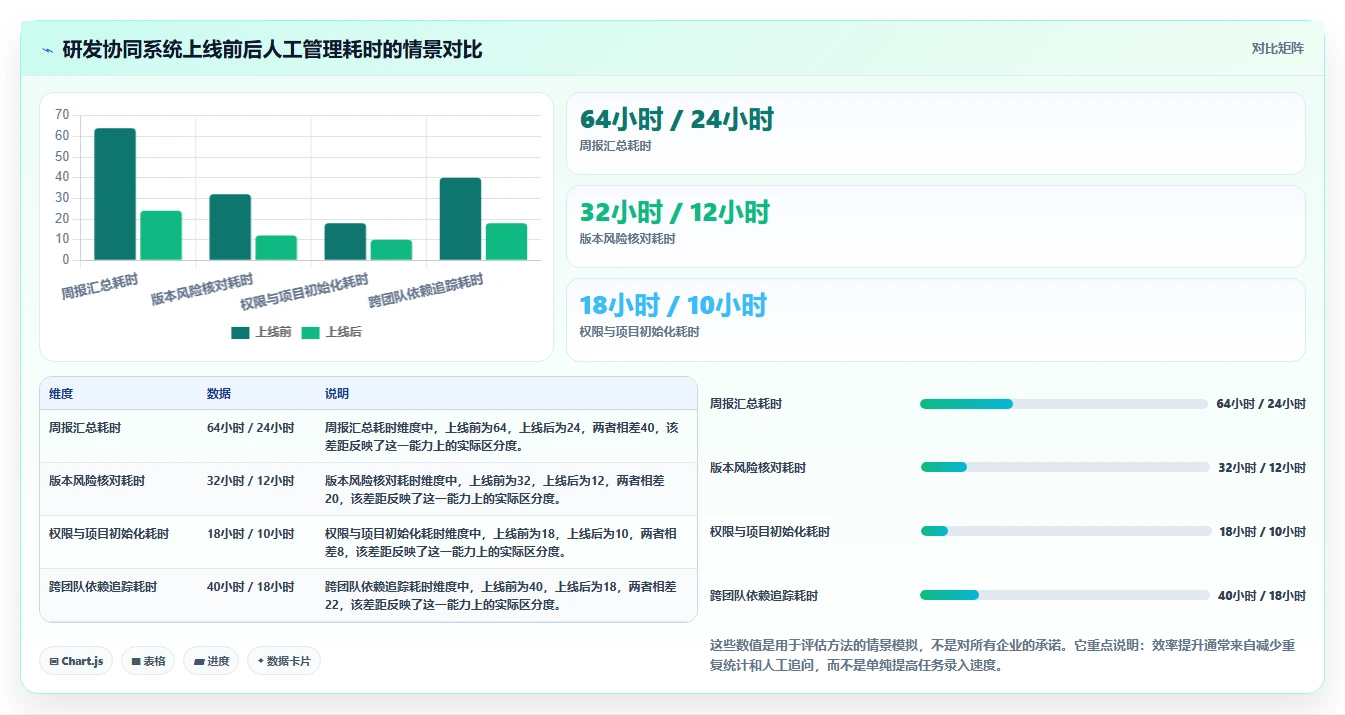The height and width of the screenshot is (715, 1345).
Task: Click the 进度 tag chip
Action: click(211, 661)
